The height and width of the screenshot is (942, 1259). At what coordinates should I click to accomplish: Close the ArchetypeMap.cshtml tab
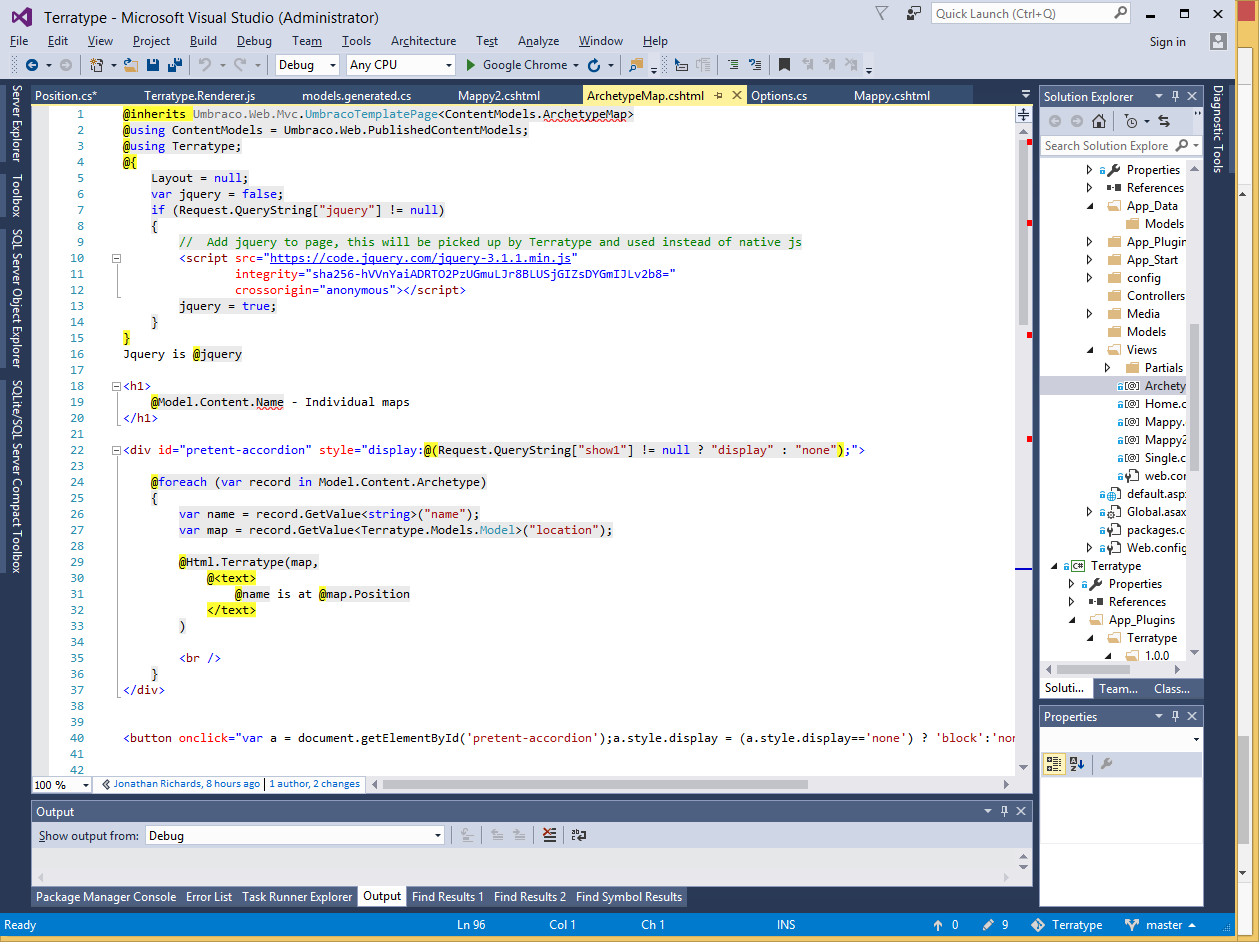click(738, 96)
